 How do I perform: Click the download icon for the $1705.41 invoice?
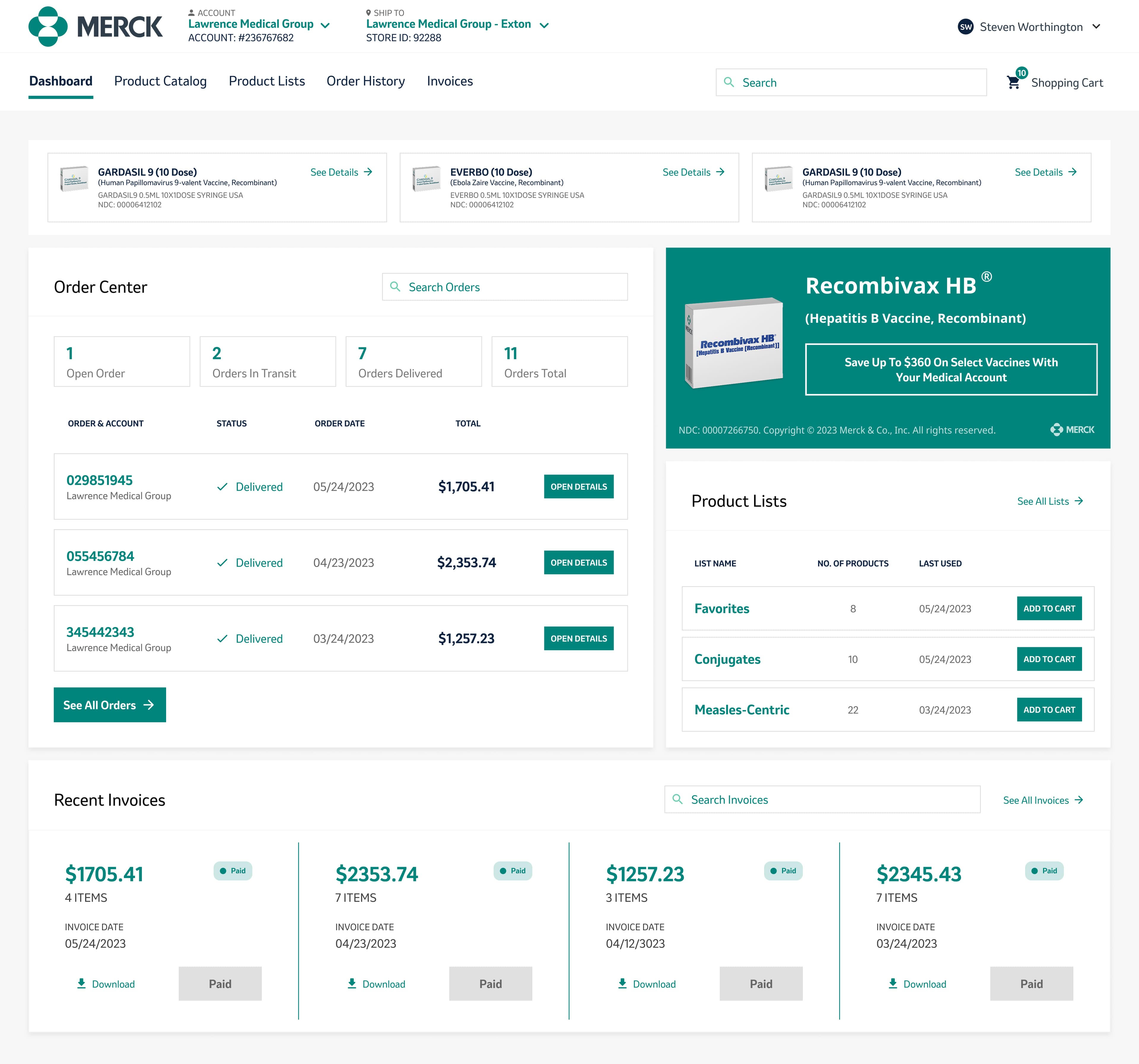tap(81, 983)
